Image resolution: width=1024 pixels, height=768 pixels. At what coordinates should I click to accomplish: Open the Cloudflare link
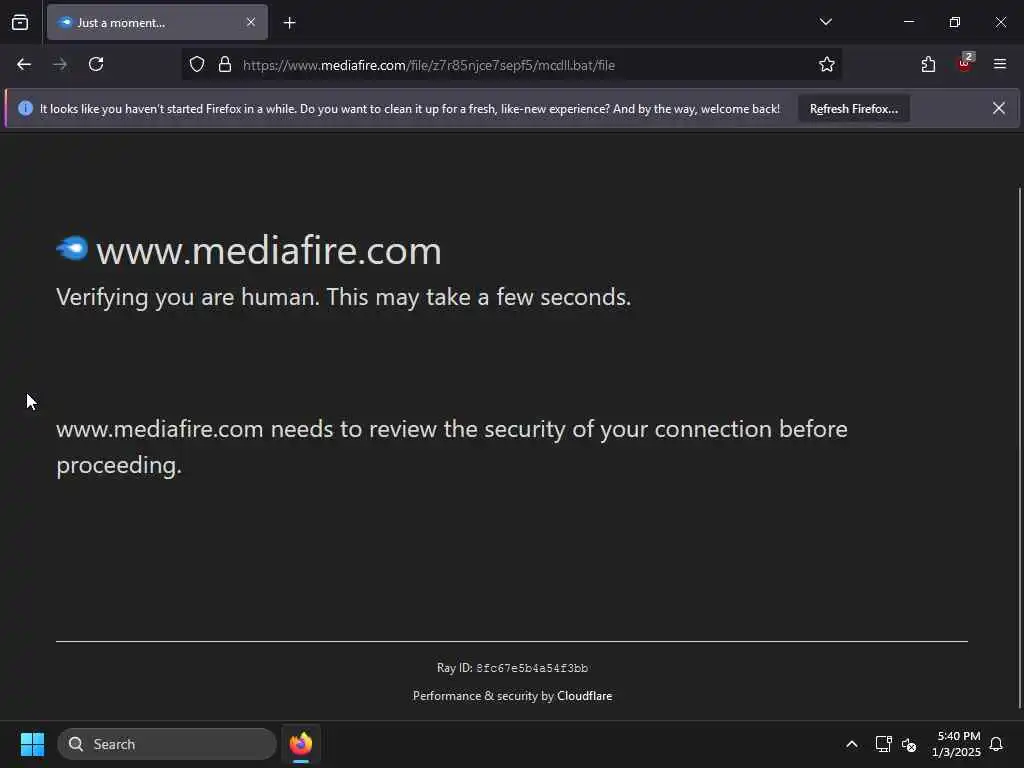coord(584,696)
